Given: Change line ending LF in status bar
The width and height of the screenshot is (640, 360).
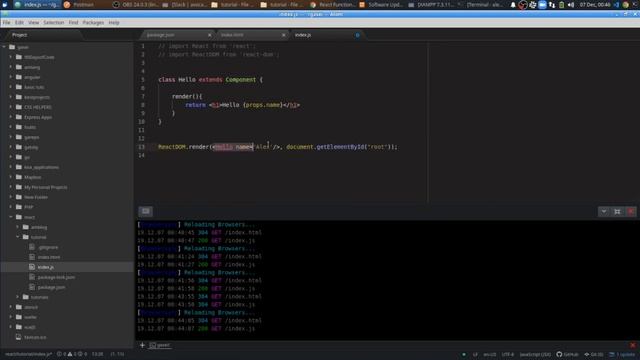Looking at the screenshot, I should (475, 354).
